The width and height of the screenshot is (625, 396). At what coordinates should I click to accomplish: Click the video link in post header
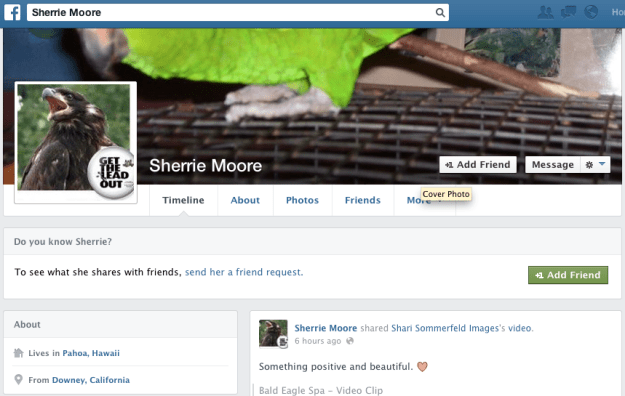pyautogui.click(x=520, y=328)
